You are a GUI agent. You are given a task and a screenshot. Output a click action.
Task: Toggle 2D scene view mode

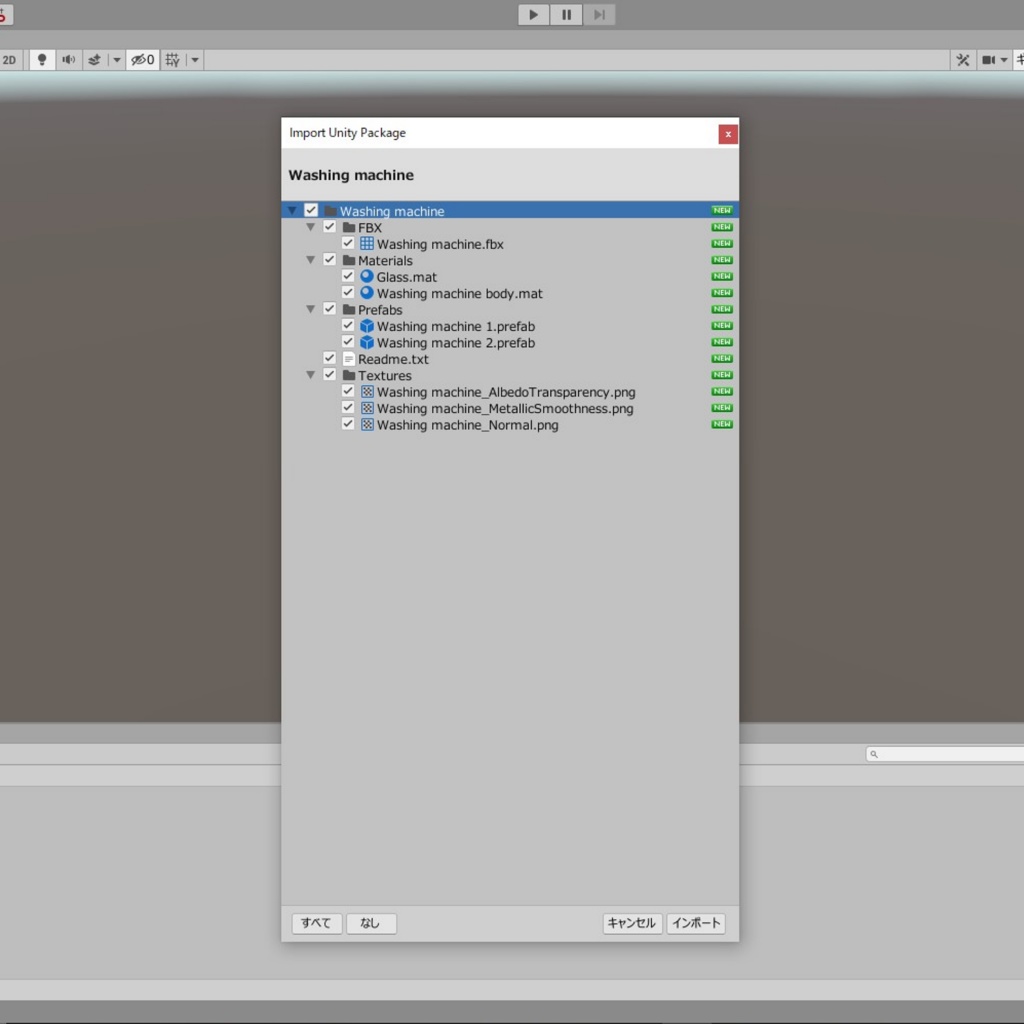pyautogui.click(x=10, y=60)
